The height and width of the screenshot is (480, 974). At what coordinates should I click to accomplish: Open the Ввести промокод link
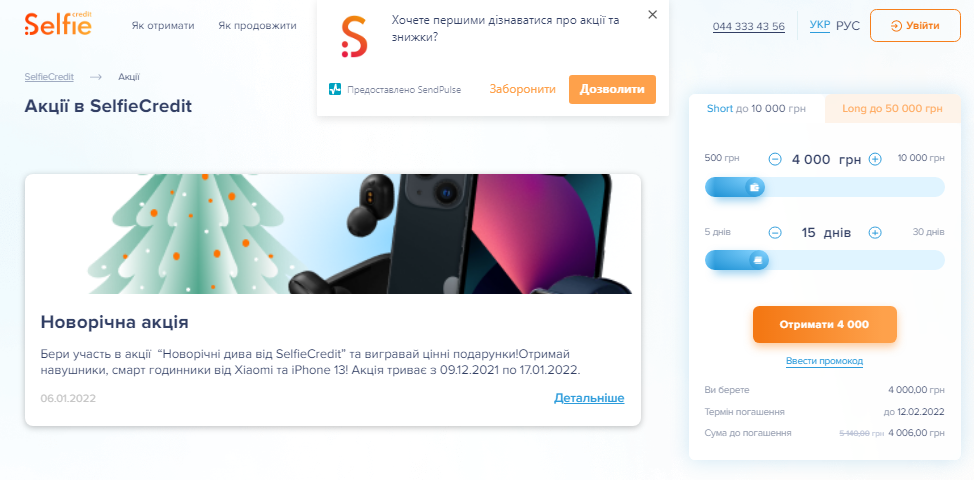pos(824,361)
